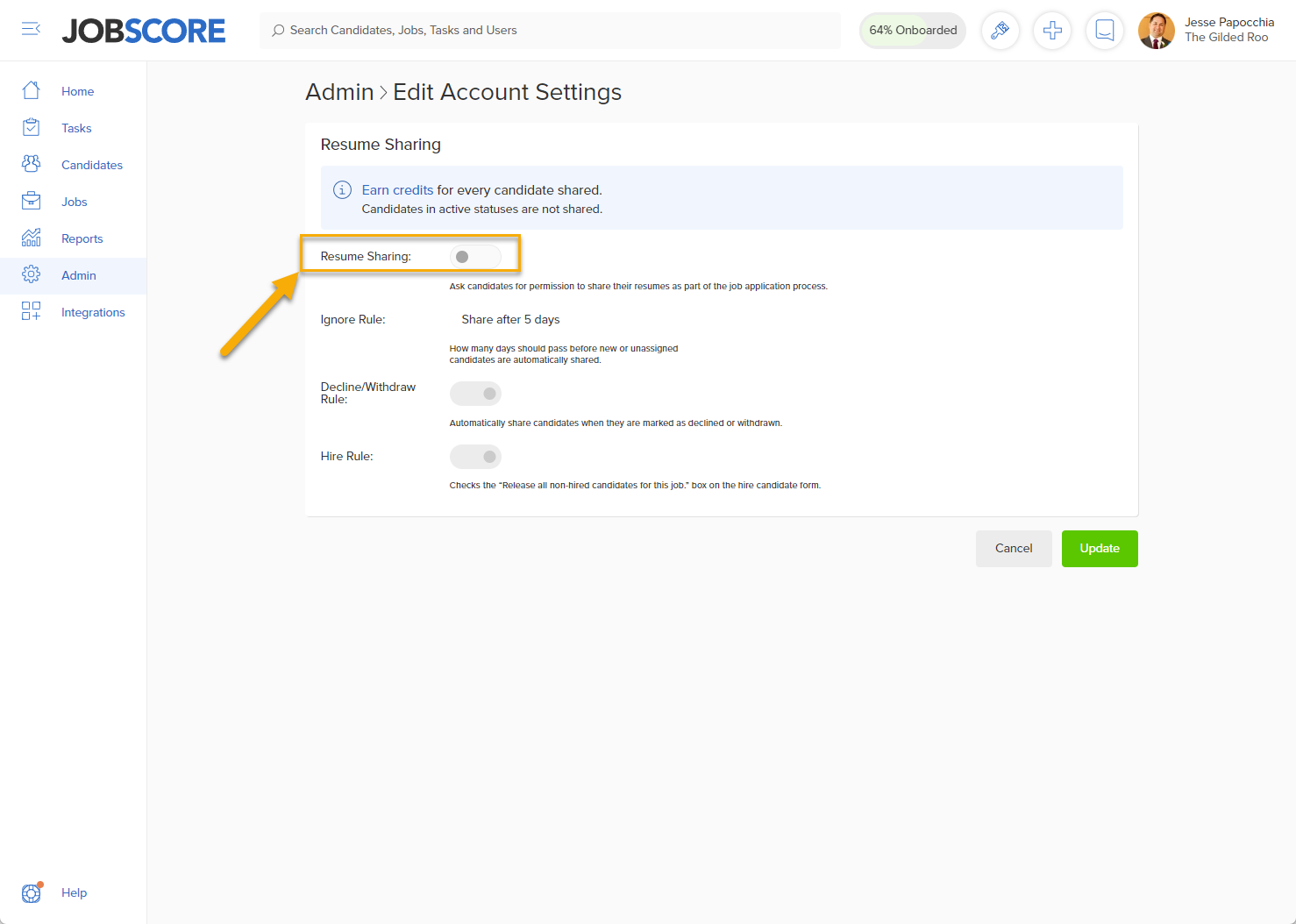
Task: Follow the 'Earn credits' link
Action: point(397,190)
